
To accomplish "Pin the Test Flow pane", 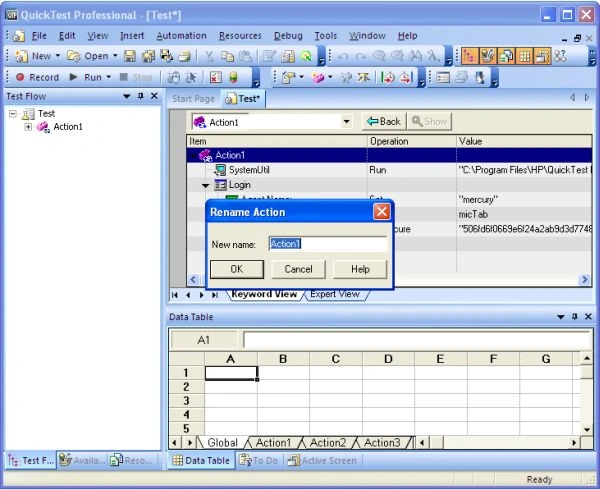I will (140, 96).
